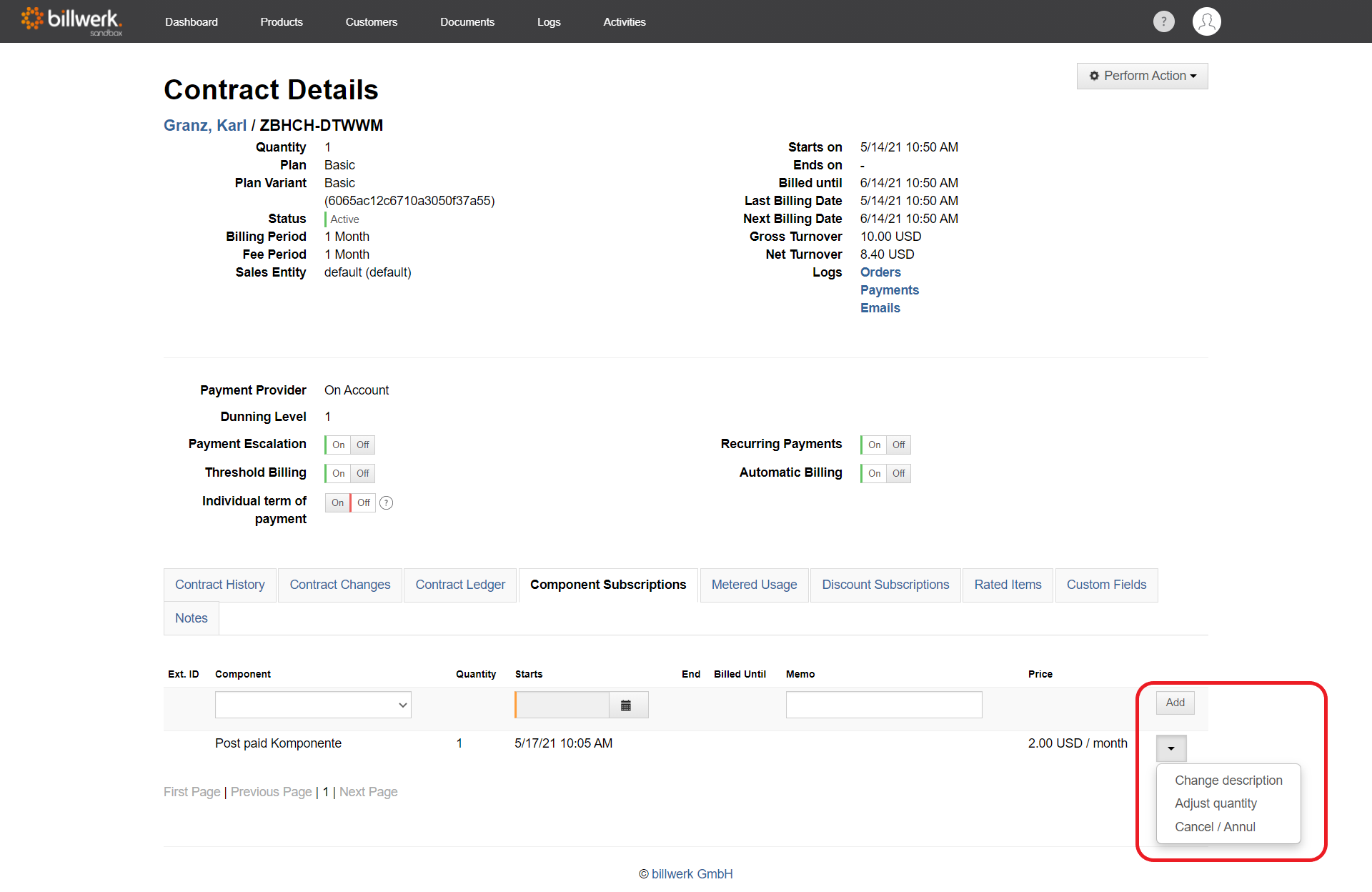Show help for Individual term of payment
Viewport: 1372px width, 892px height.
pyautogui.click(x=386, y=502)
